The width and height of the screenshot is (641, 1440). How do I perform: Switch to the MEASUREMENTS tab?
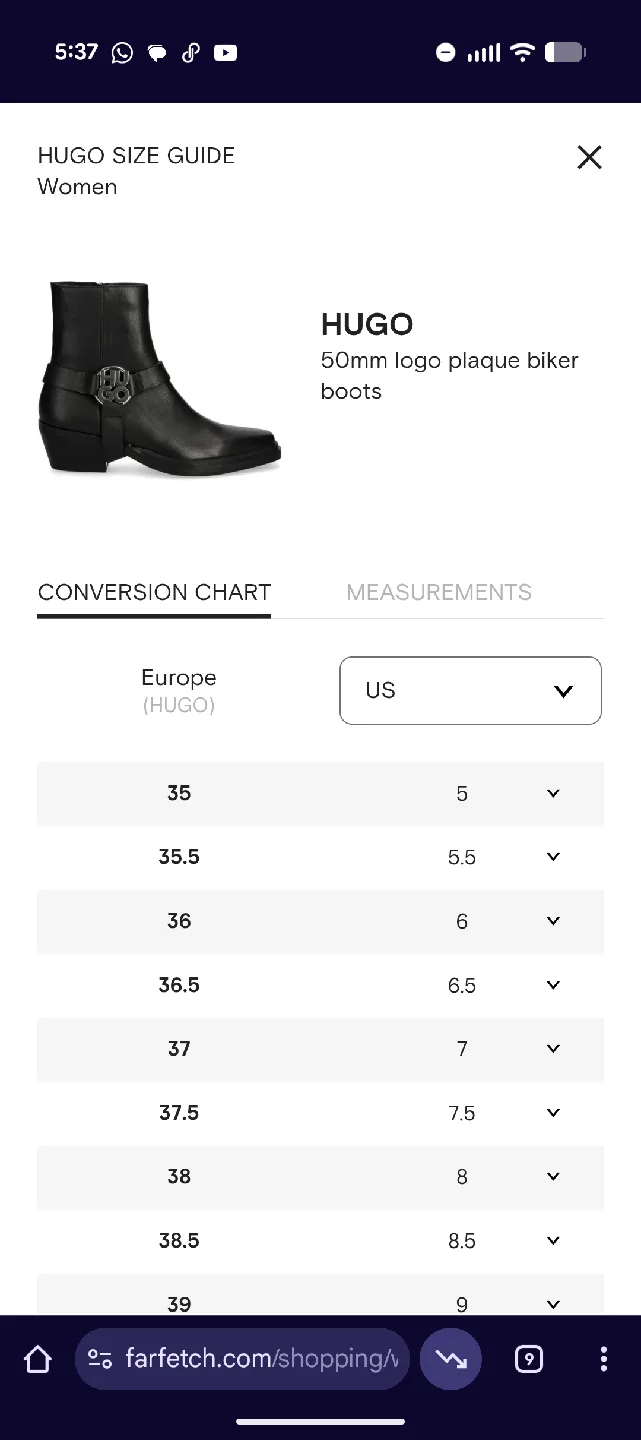point(438,592)
